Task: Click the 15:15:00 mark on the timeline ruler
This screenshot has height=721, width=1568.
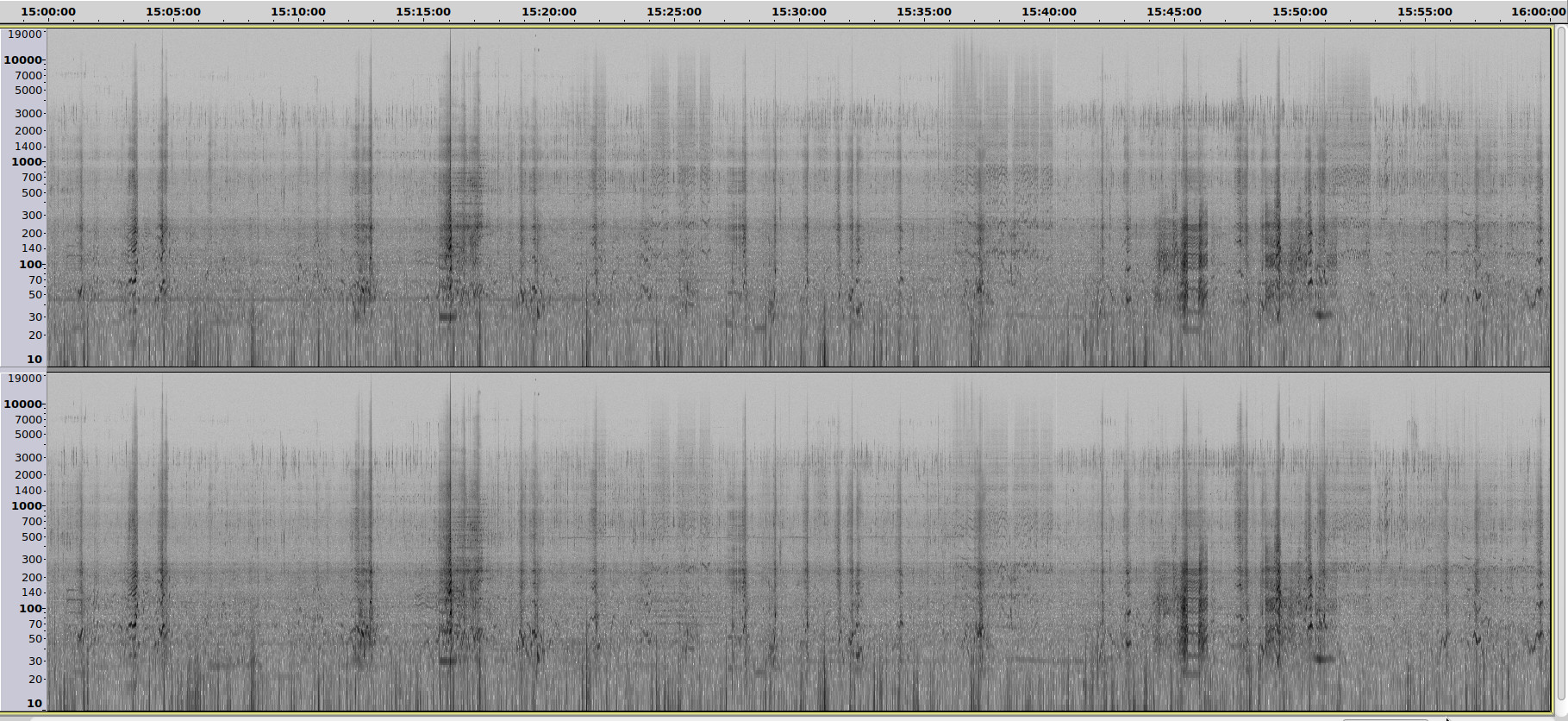Action: (422, 12)
